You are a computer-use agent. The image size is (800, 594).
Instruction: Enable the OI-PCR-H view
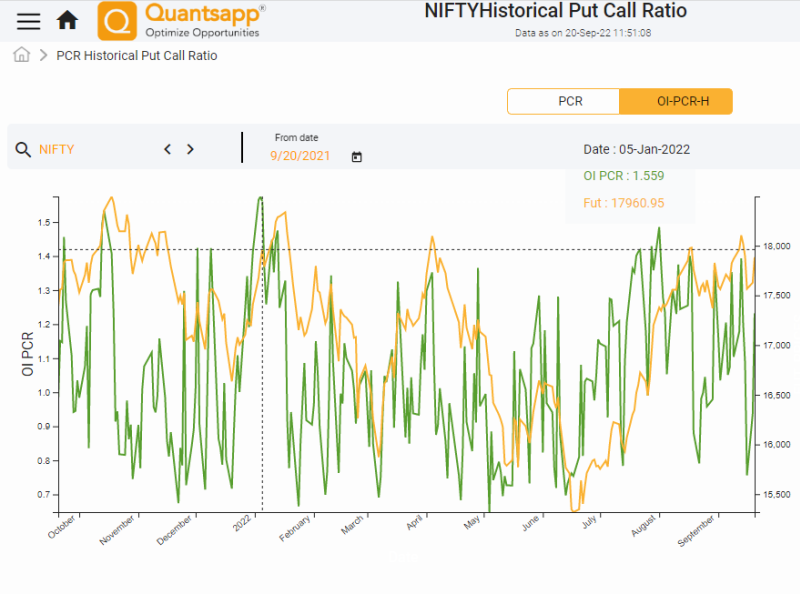(678, 101)
